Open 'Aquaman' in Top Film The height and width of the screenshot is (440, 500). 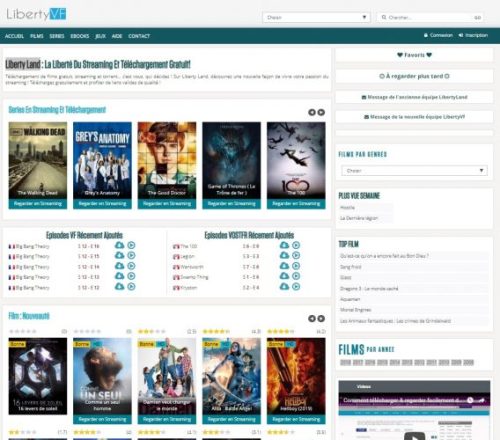[x=350, y=299]
